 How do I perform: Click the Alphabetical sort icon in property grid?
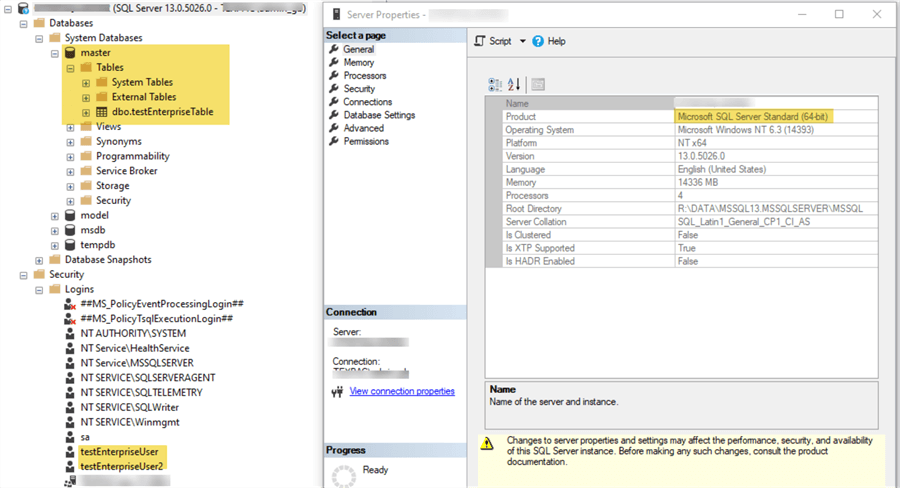click(x=514, y=85)
